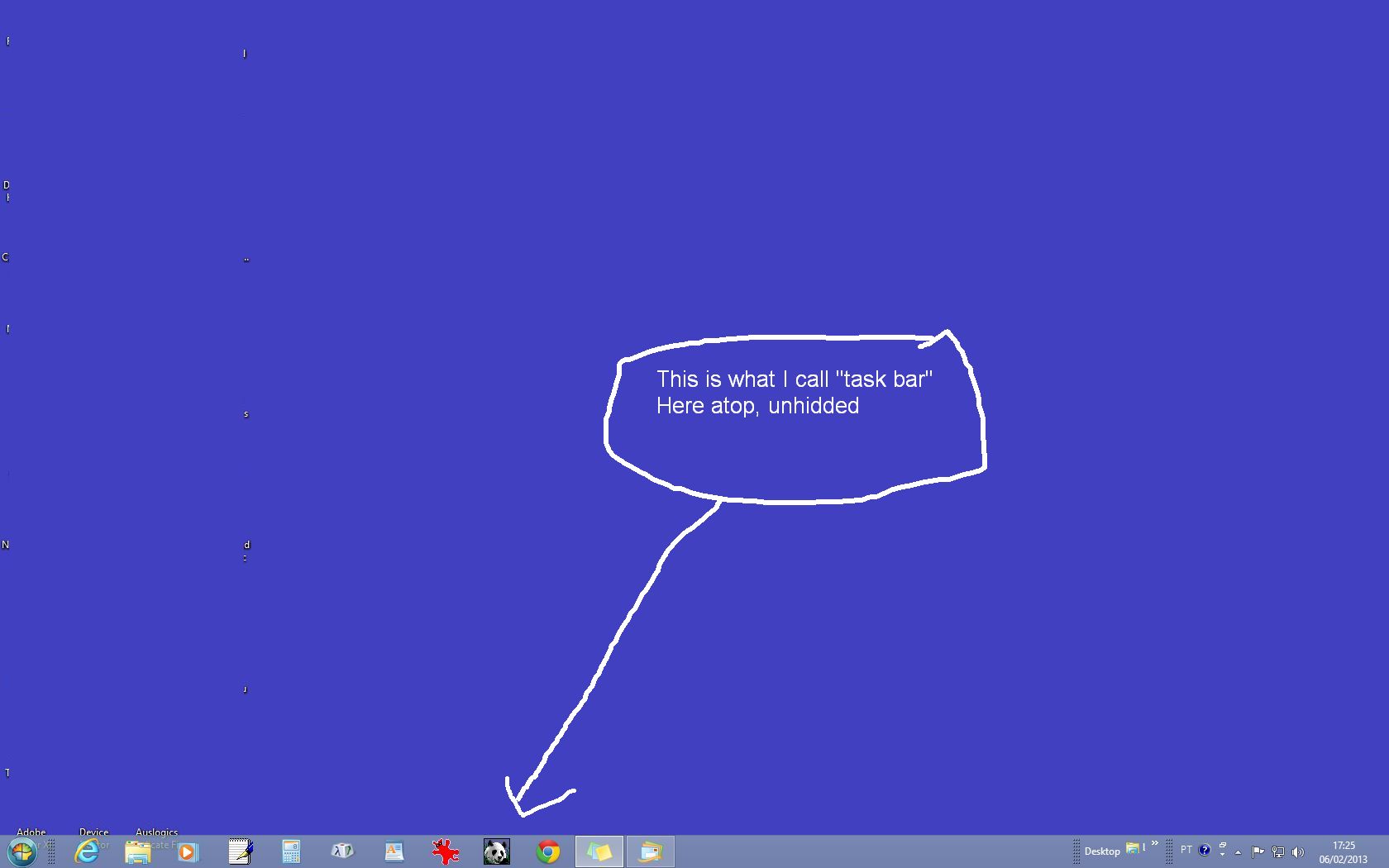1389x868 pixels.
Task: Open Windows Explorer folder icon
Action: pos(138,851)
